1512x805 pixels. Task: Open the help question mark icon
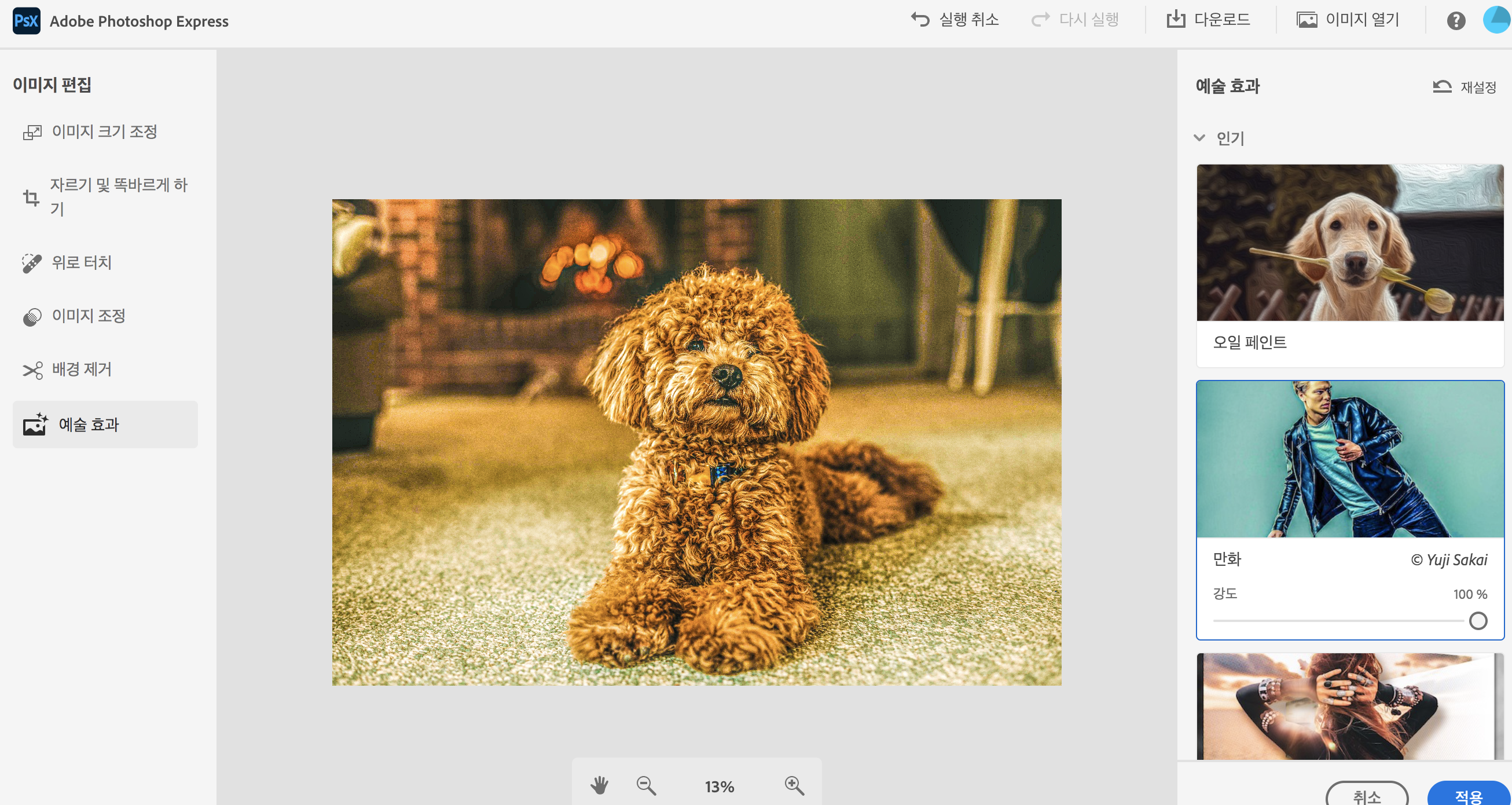pyautogui.click(x=1456, y=21)
